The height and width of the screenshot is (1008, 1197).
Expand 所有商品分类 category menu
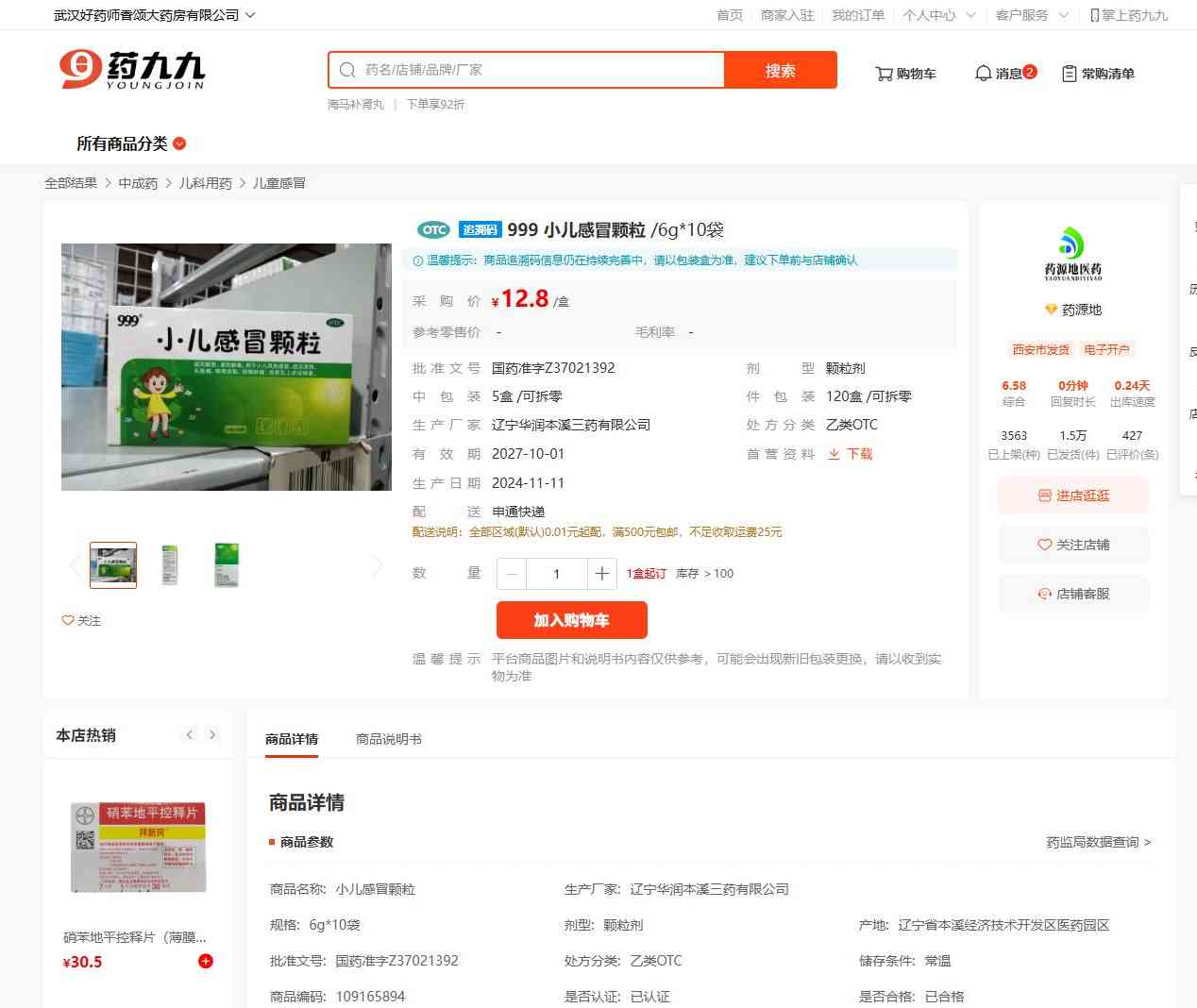coord(131,143)
